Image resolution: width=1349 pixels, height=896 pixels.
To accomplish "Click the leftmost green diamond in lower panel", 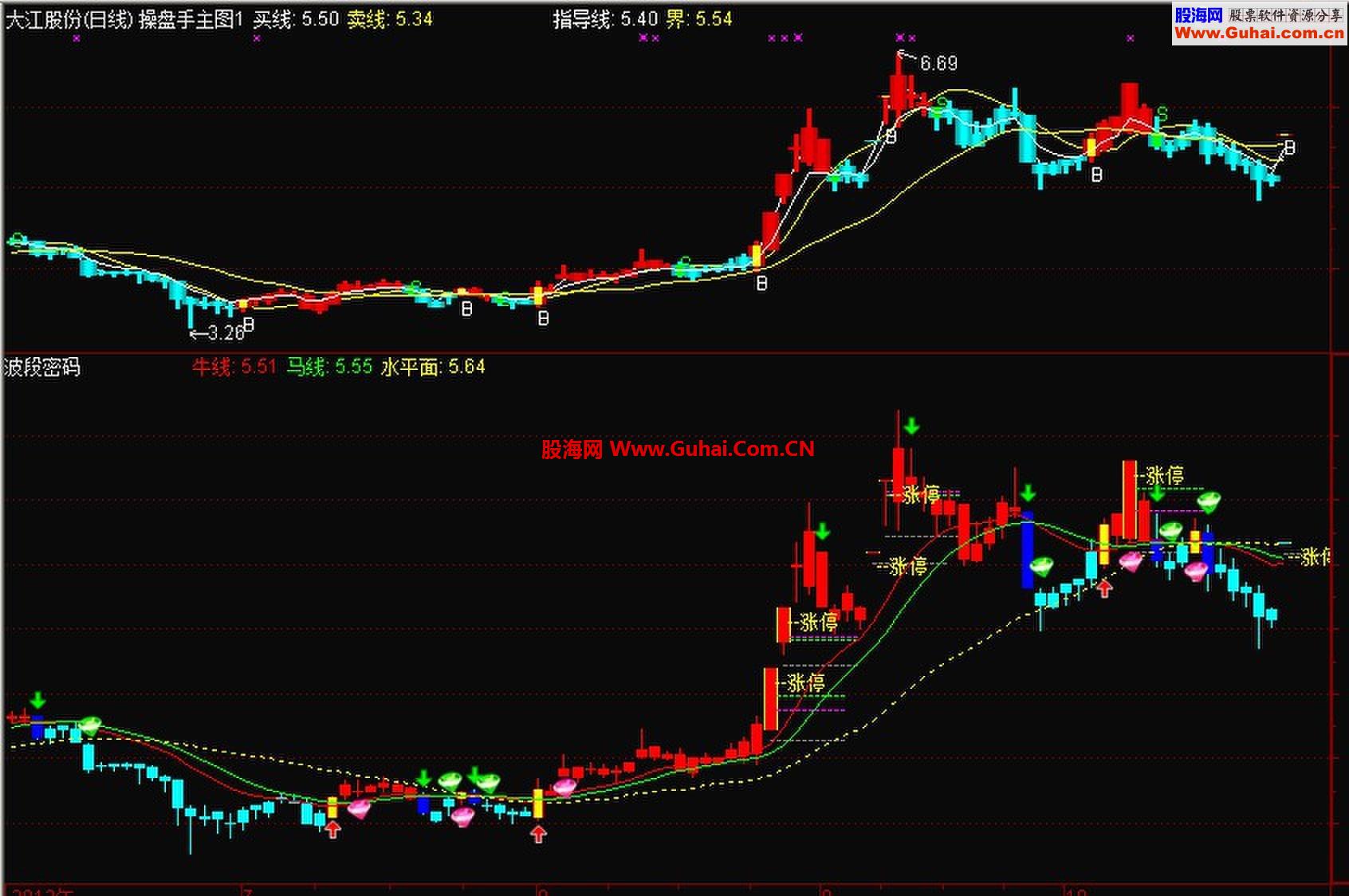I will [89, 725].
